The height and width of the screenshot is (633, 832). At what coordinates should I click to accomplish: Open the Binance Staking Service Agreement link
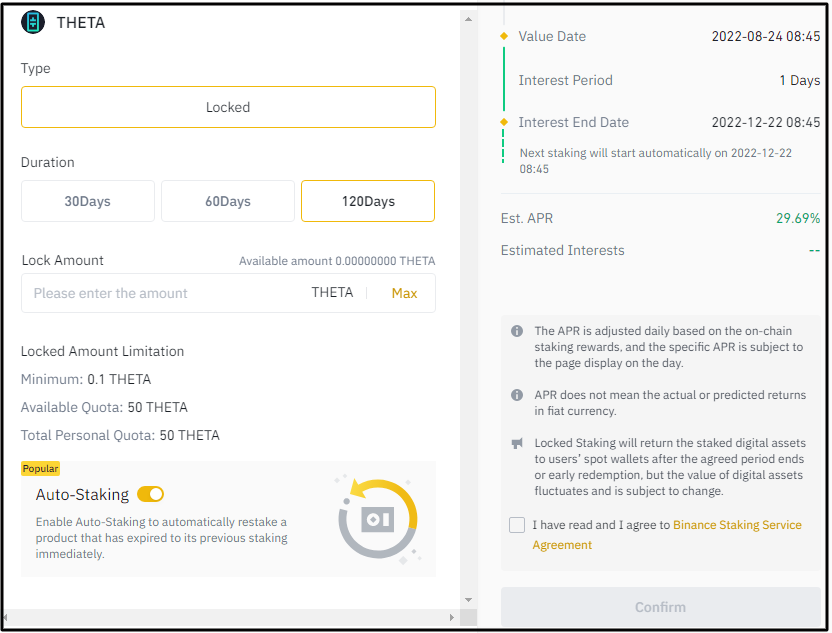click(736, 525)
